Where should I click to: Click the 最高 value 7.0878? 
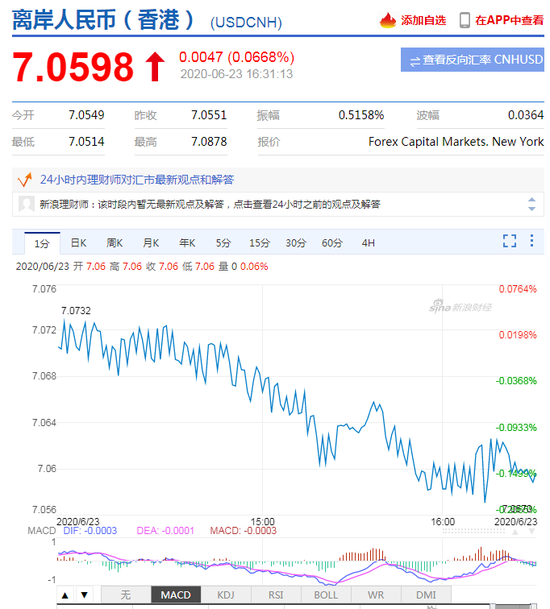[209, 142]
